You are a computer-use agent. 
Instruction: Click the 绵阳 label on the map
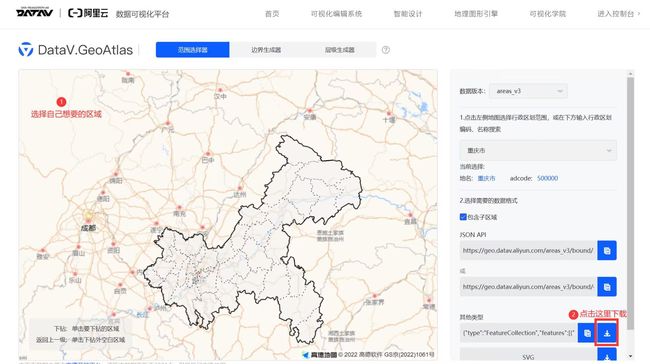tap(116, 181)
